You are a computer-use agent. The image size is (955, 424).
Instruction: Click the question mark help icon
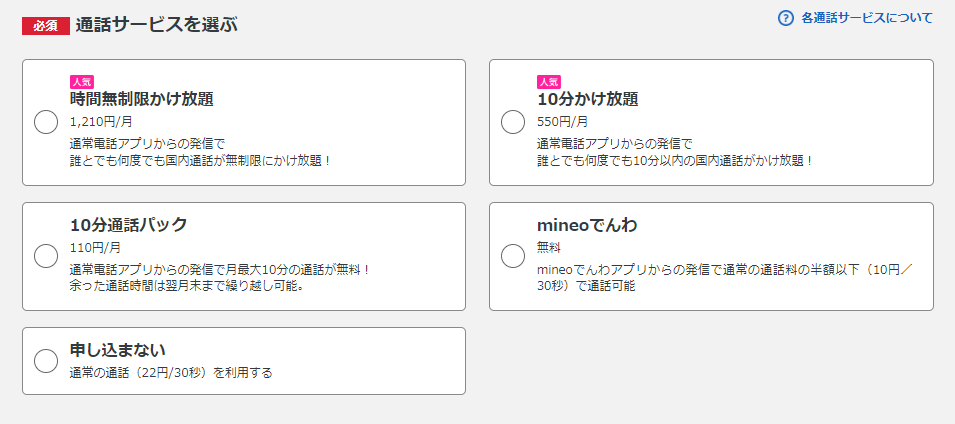(785, 18)
